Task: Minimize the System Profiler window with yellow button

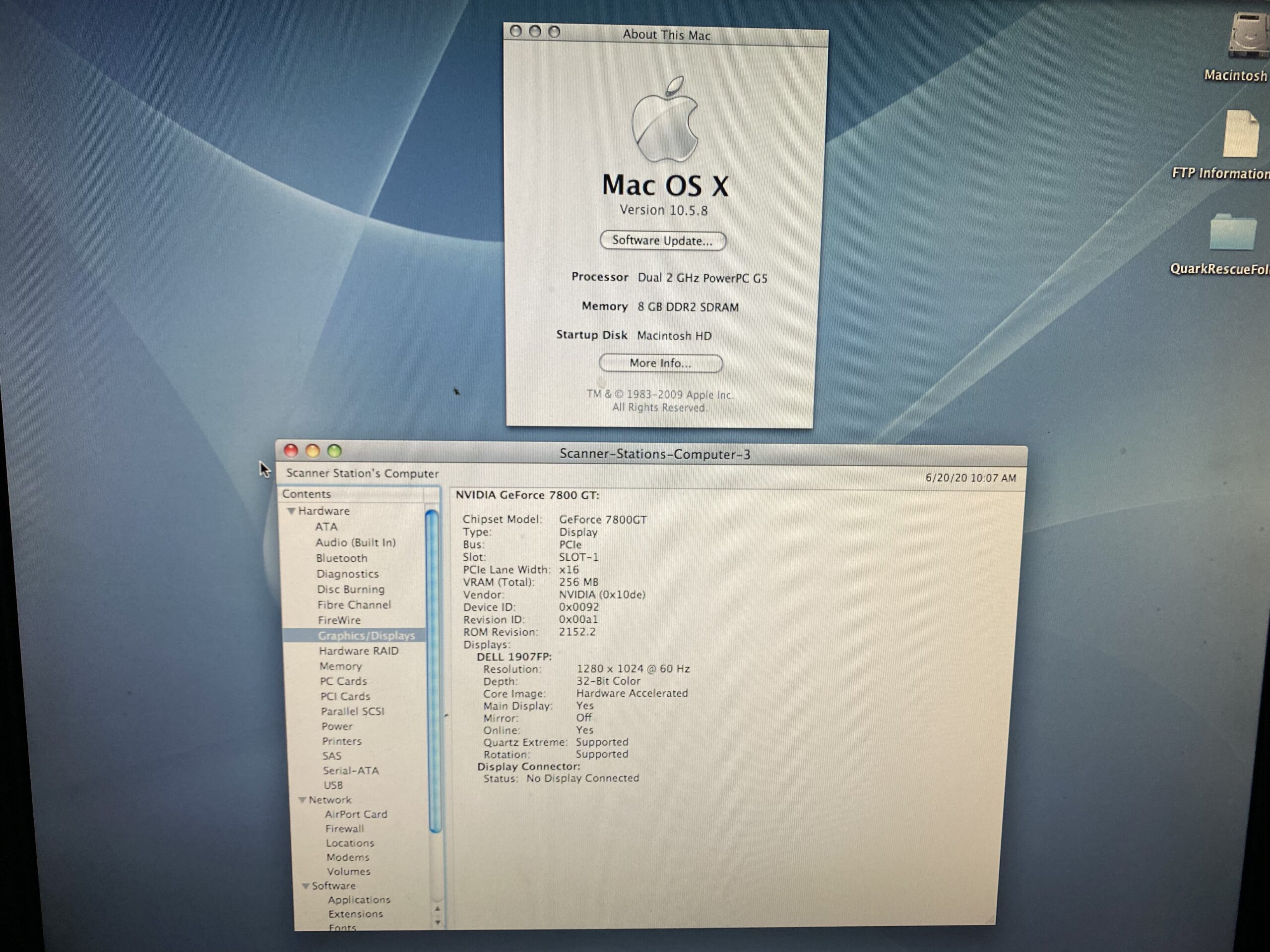Action: point(313,451)
